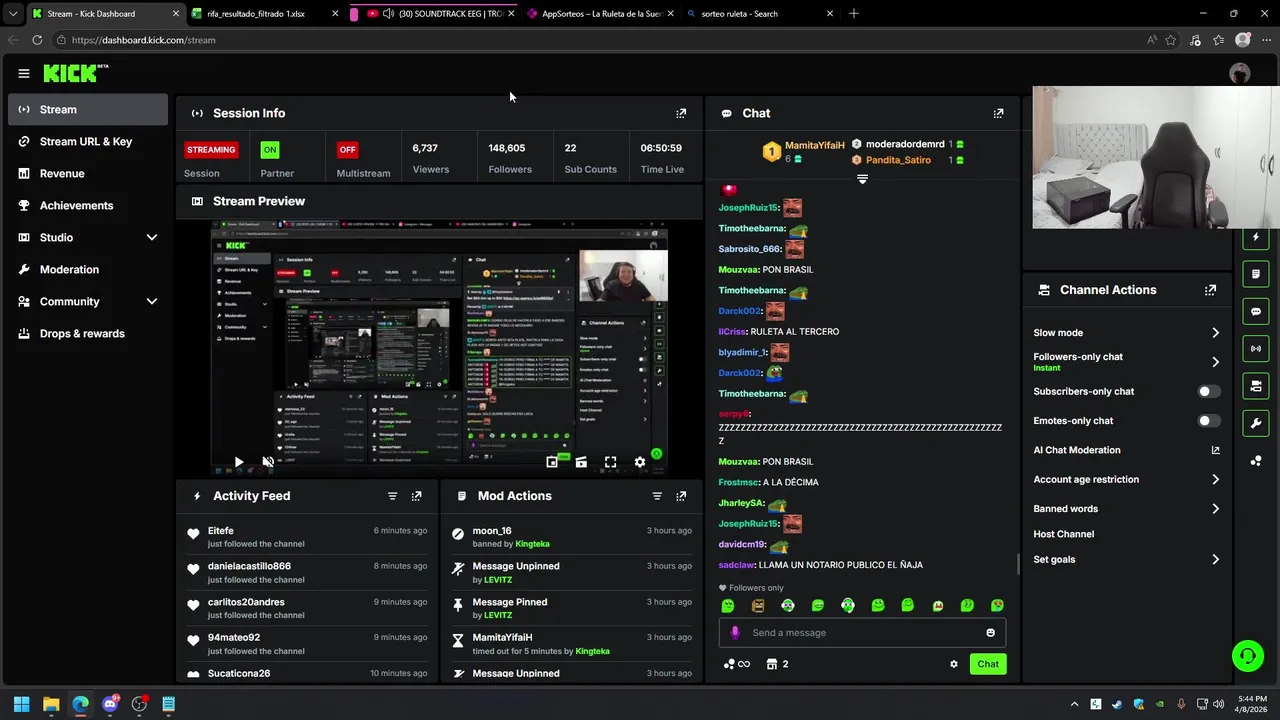The width and height of the screenshot is (1280, 720).
Task: Click the browser address bar
Action: point(600,40)
